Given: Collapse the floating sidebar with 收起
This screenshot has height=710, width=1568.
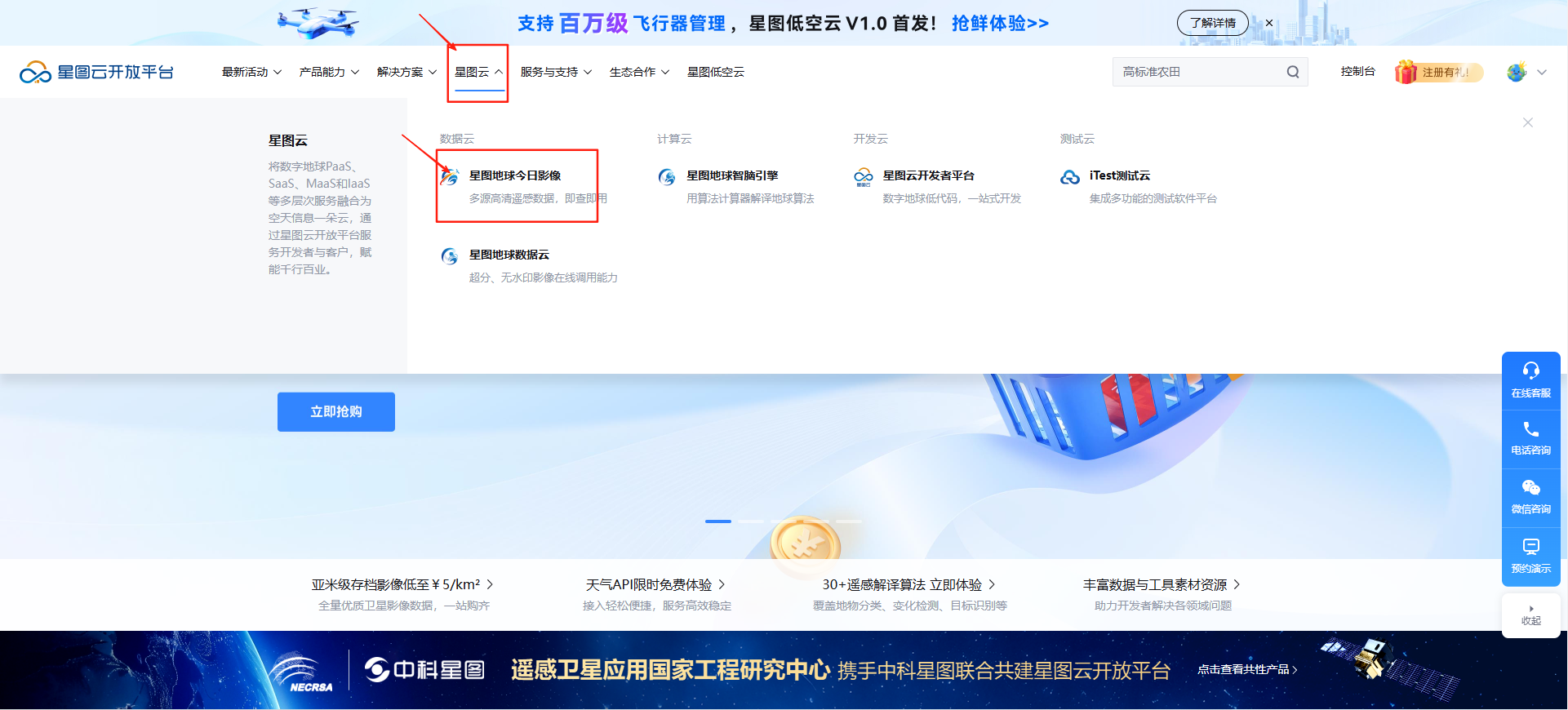Looking at the screenshot, I should click(1530, 615).
